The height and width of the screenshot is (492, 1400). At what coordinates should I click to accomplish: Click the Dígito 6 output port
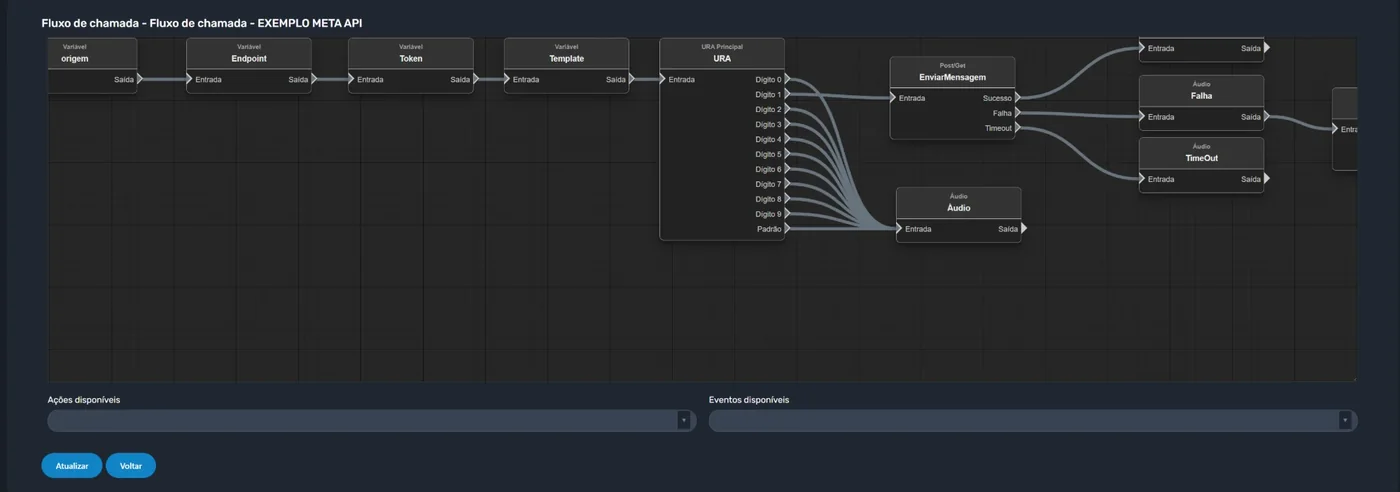coord(789,169)
